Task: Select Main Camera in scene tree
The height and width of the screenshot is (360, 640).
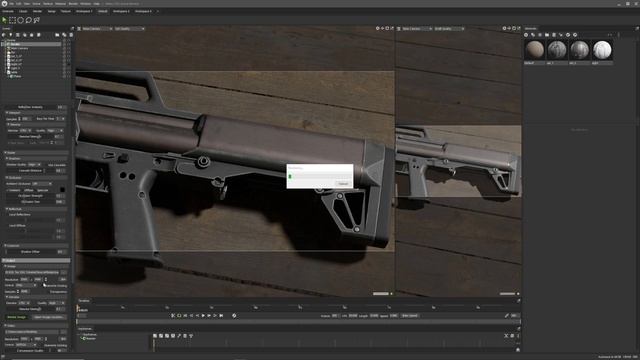Action: pos(20,48)
